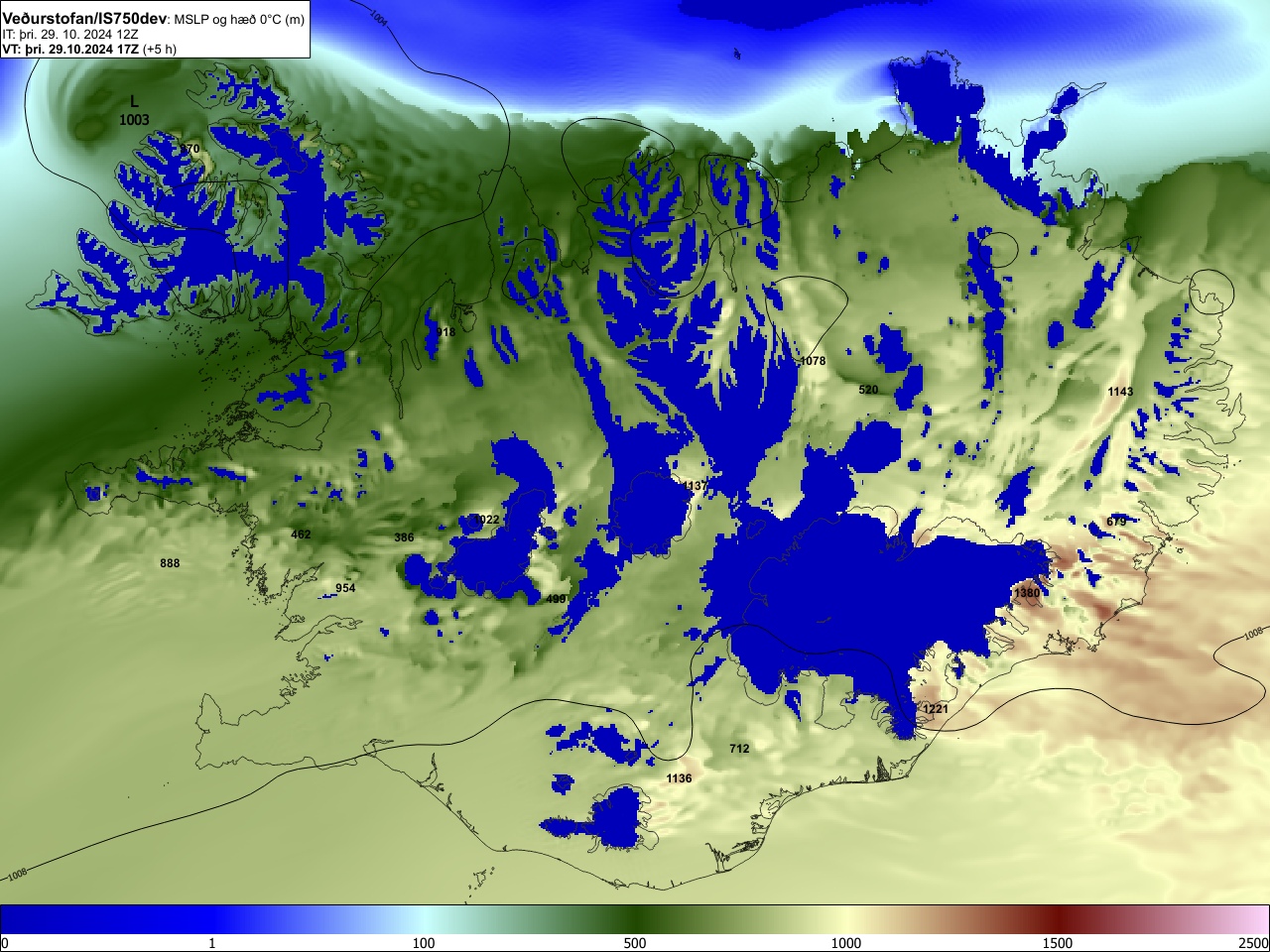This screenshot has height=952, width=1270.
Task: Click the 1004 isobar label
Action: coord(378,17)
